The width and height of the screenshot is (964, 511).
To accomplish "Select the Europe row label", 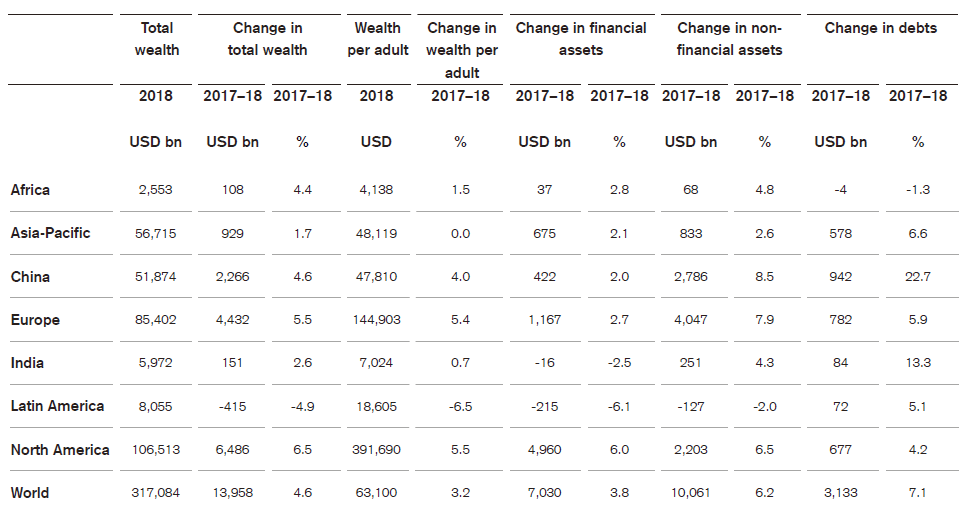I will click(35, 320).
